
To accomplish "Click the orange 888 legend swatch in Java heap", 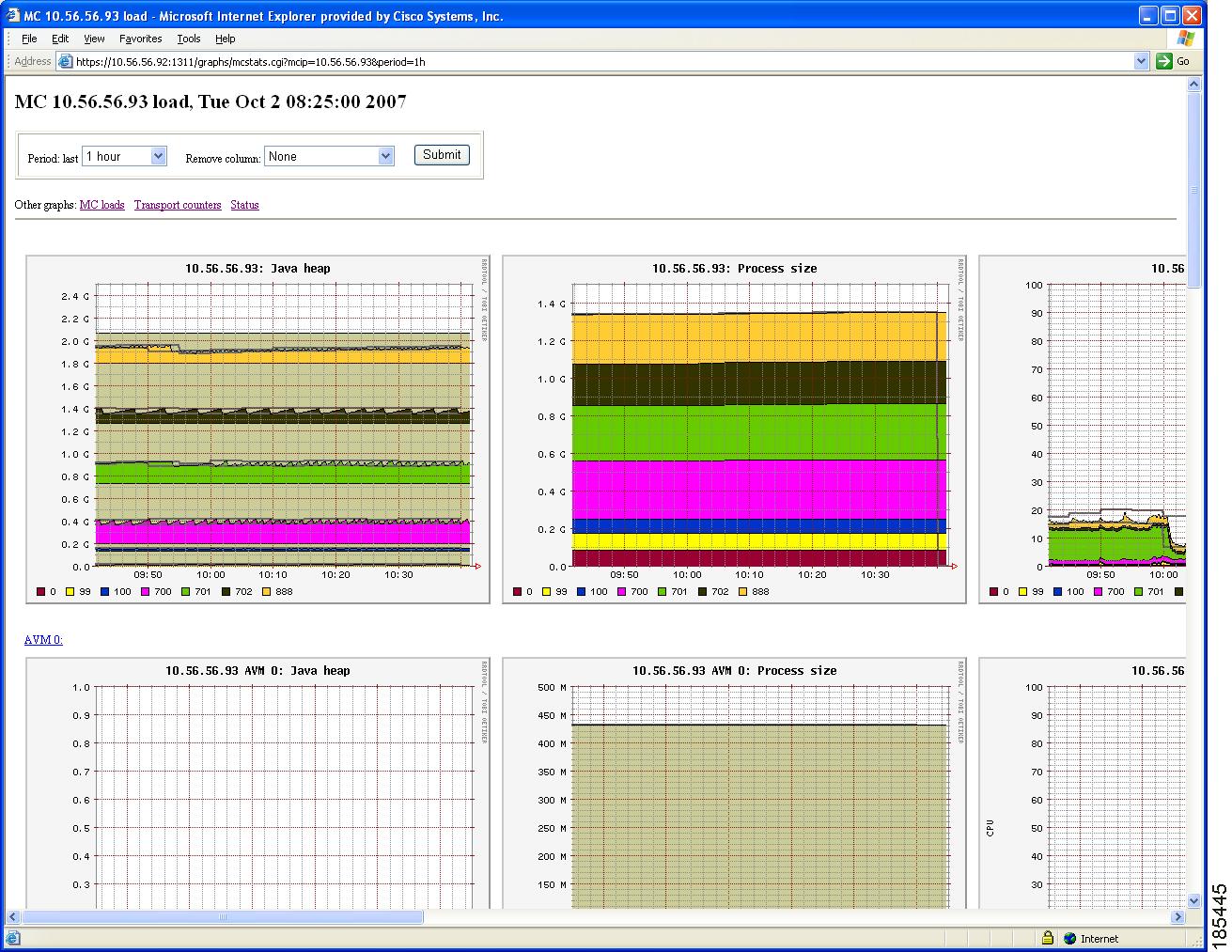I will 267,592.
